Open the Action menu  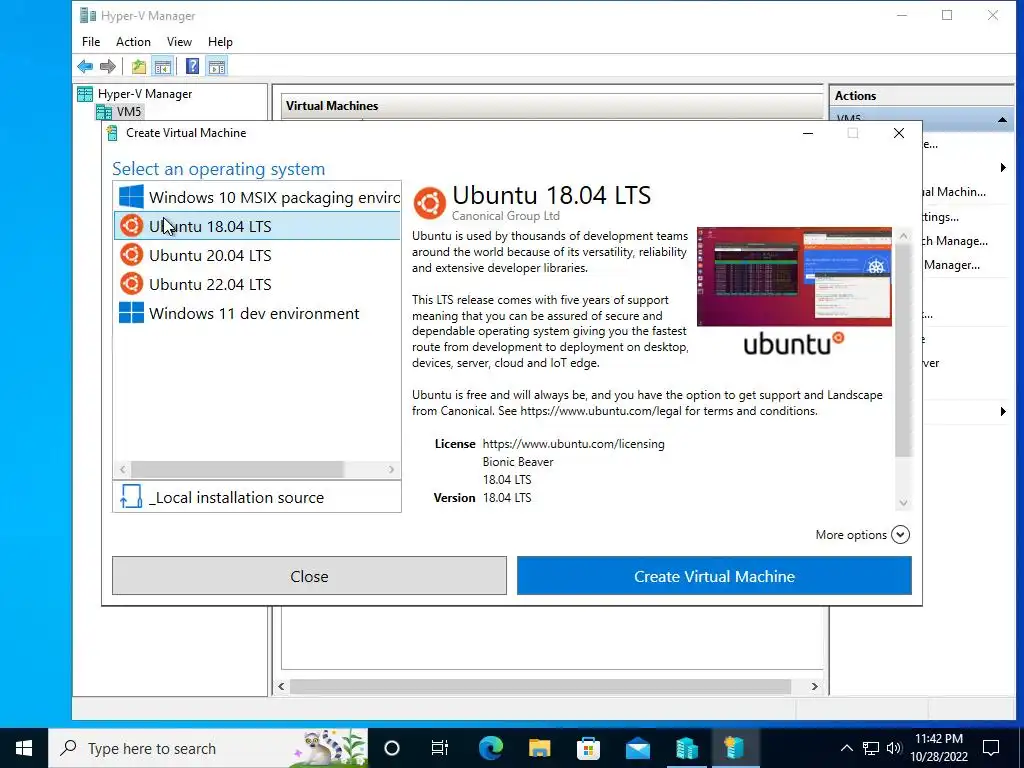[133, 42]
